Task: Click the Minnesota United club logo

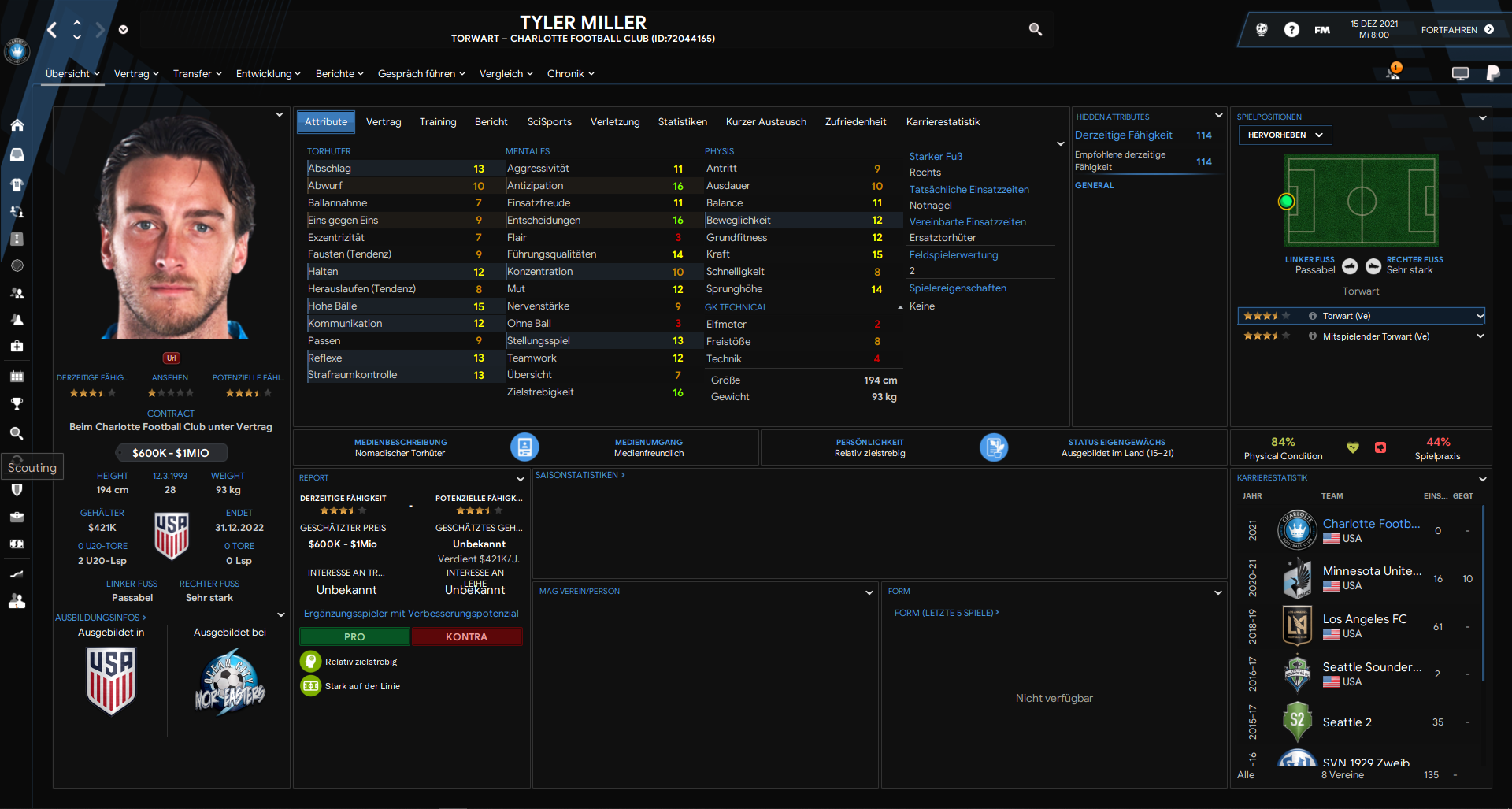Action: (x=1297, y=579)
